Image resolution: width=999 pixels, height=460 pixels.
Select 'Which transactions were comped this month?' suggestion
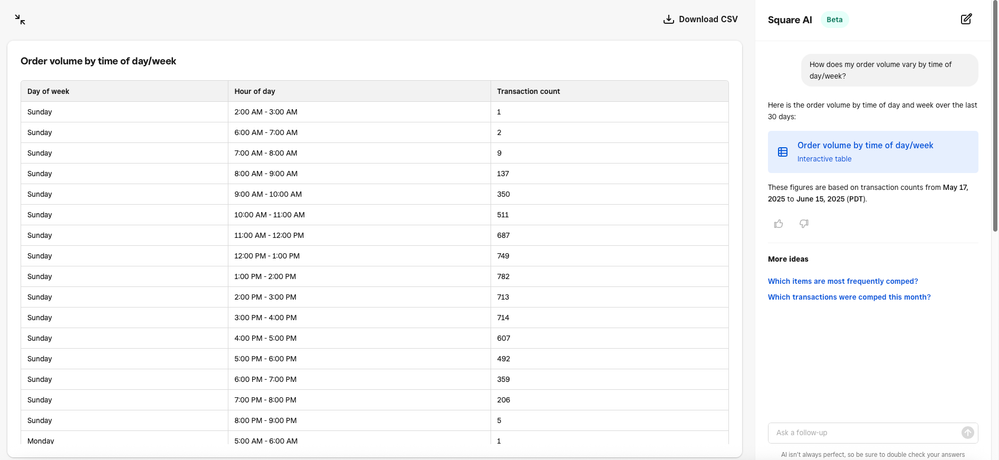(x=849, y=297)
